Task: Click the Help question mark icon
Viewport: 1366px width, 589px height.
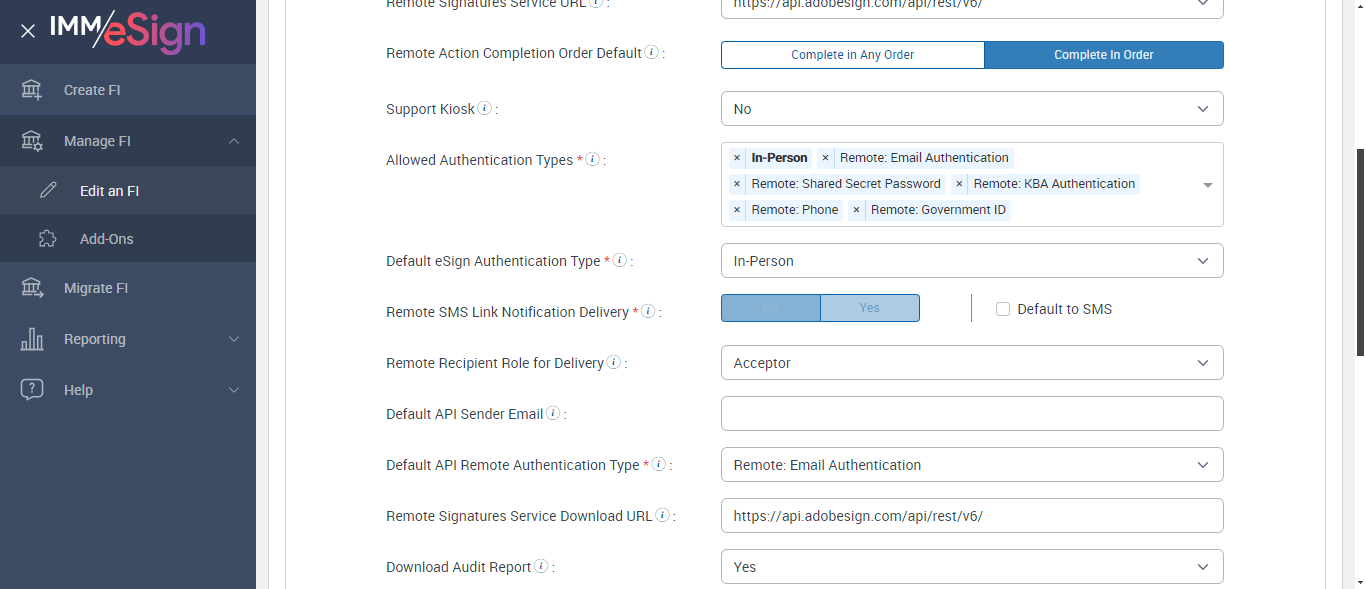Action: (x=32, y=390)
